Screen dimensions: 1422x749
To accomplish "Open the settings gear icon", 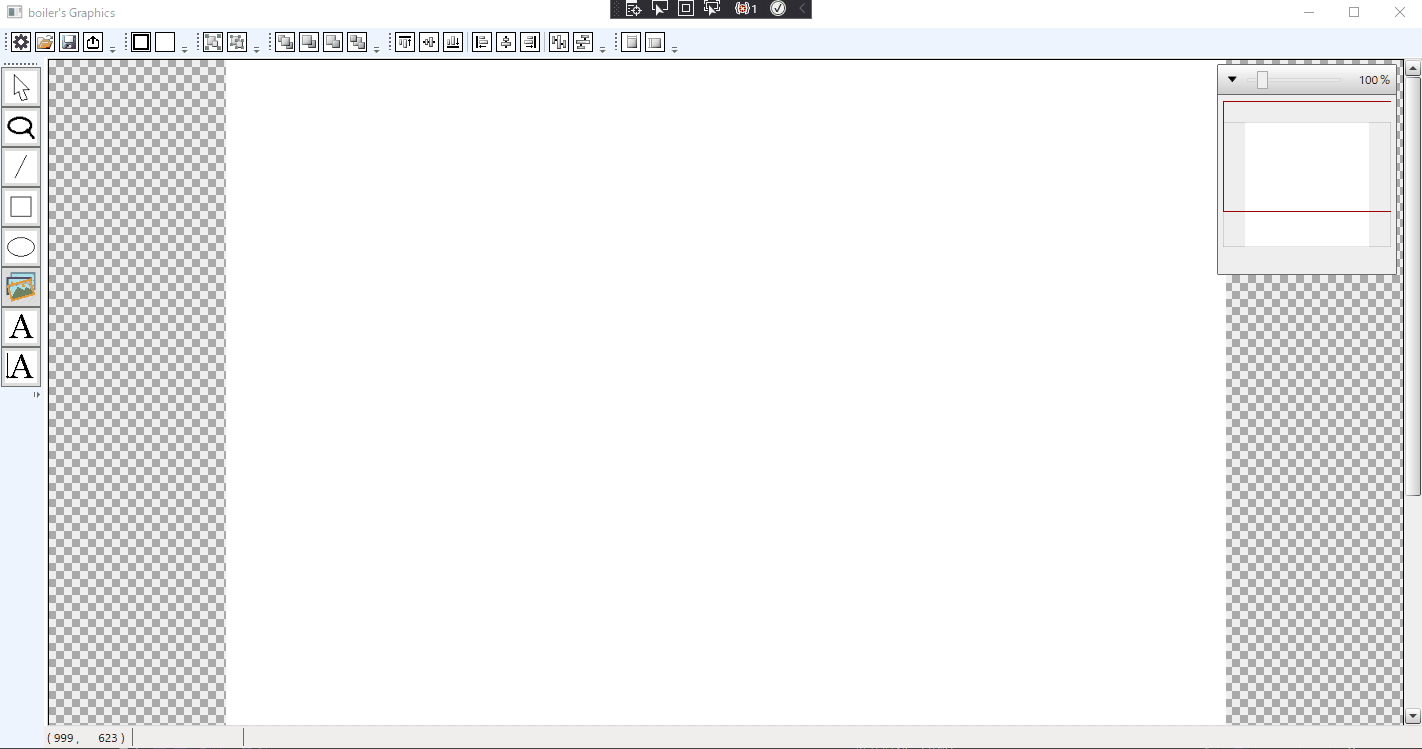I will [20, 42].
